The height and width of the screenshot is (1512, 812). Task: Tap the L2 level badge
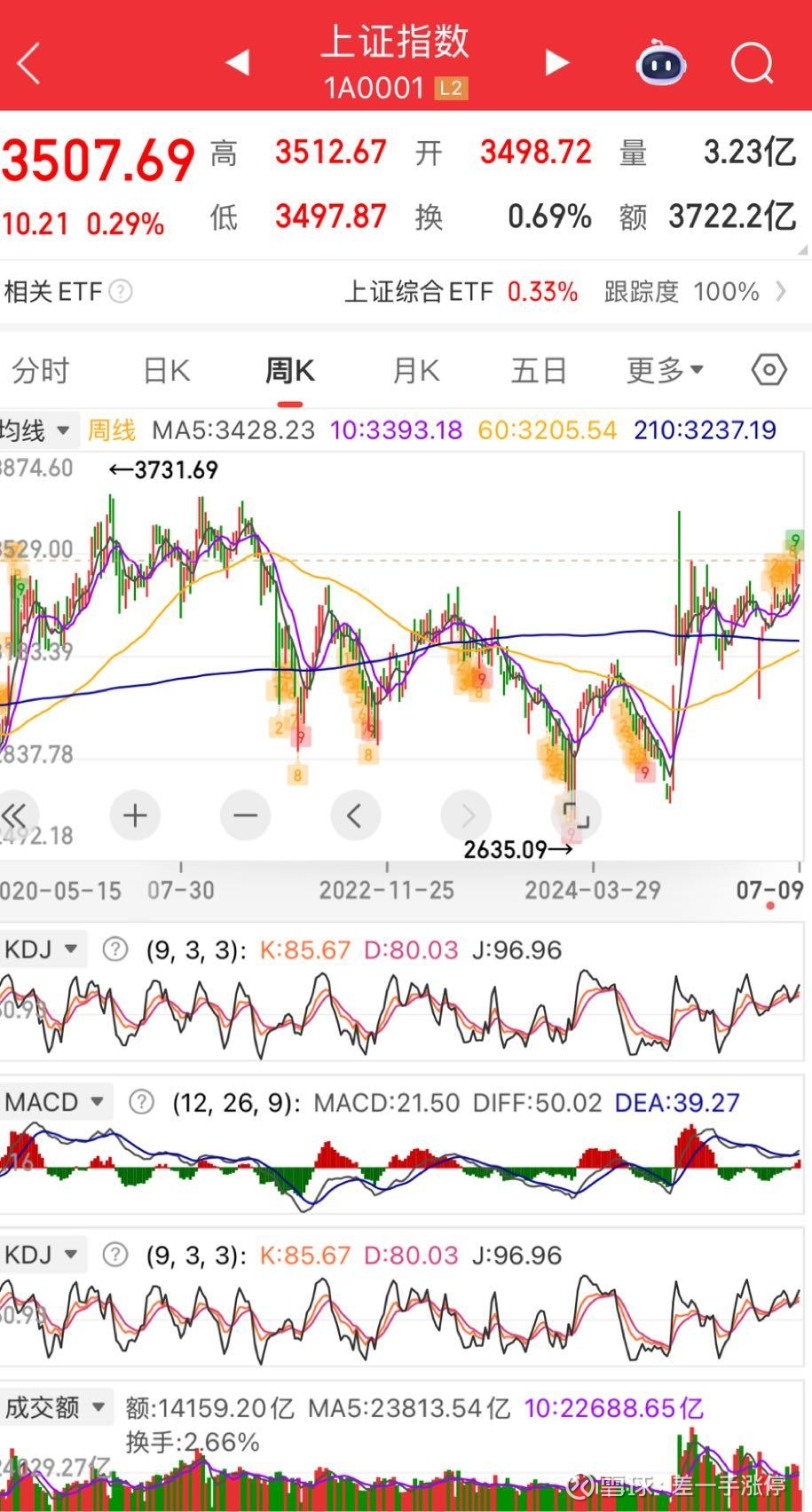[451, 88]
